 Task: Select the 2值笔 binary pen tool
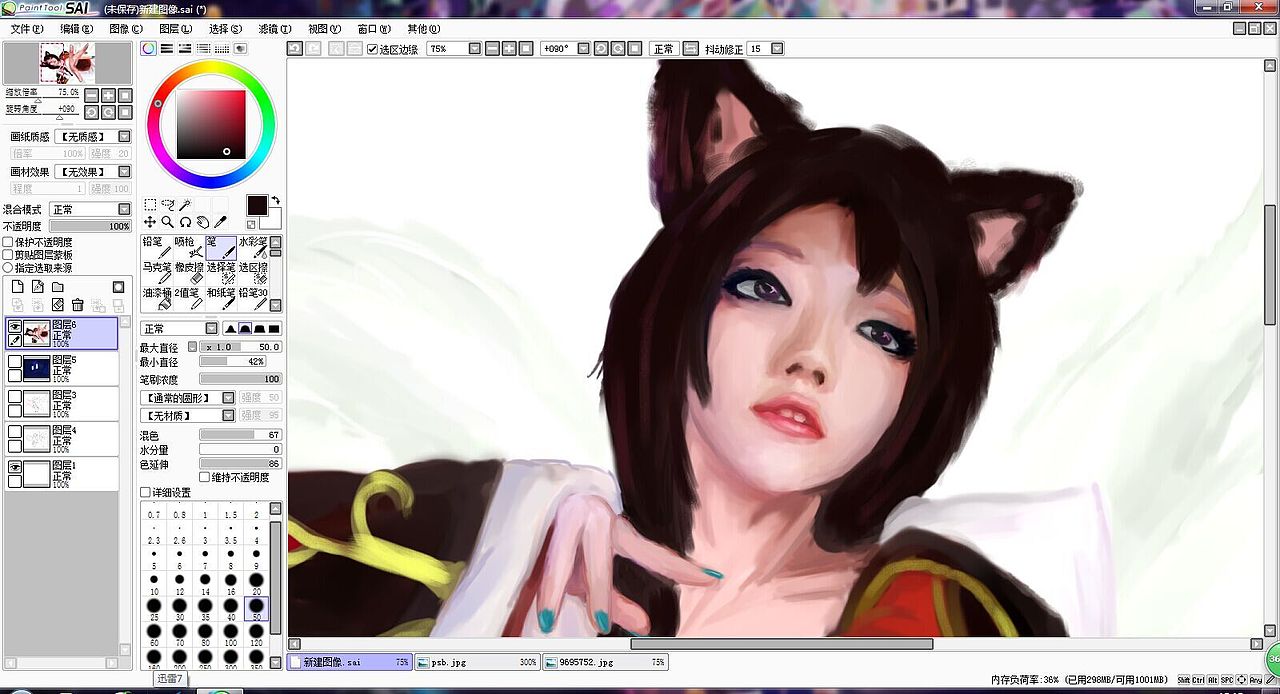tap(187, 298)
